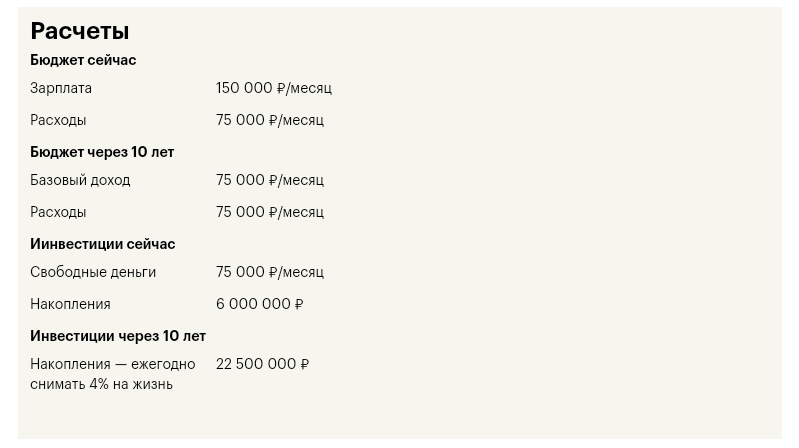The image size is (799, 448).
Task: Click the Инвестиции через 10 лет title
Action: coord(118,336)
